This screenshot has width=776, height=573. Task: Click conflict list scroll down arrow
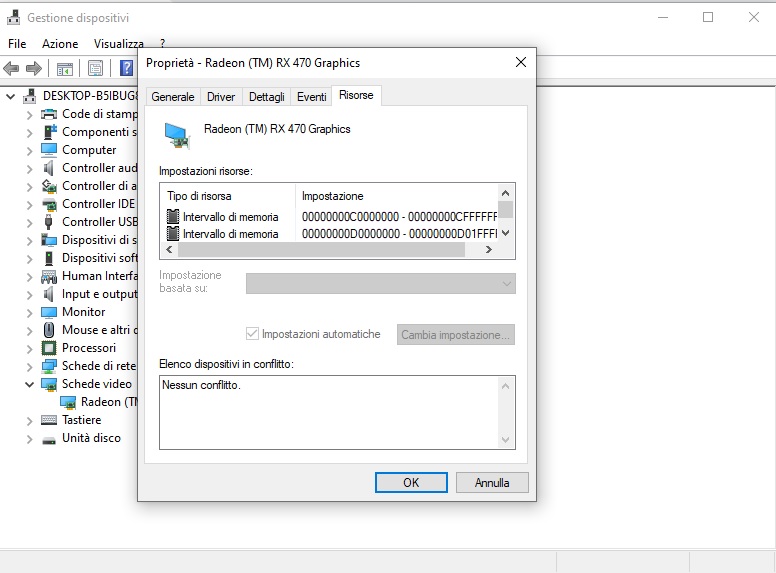(x=505, y=439)
